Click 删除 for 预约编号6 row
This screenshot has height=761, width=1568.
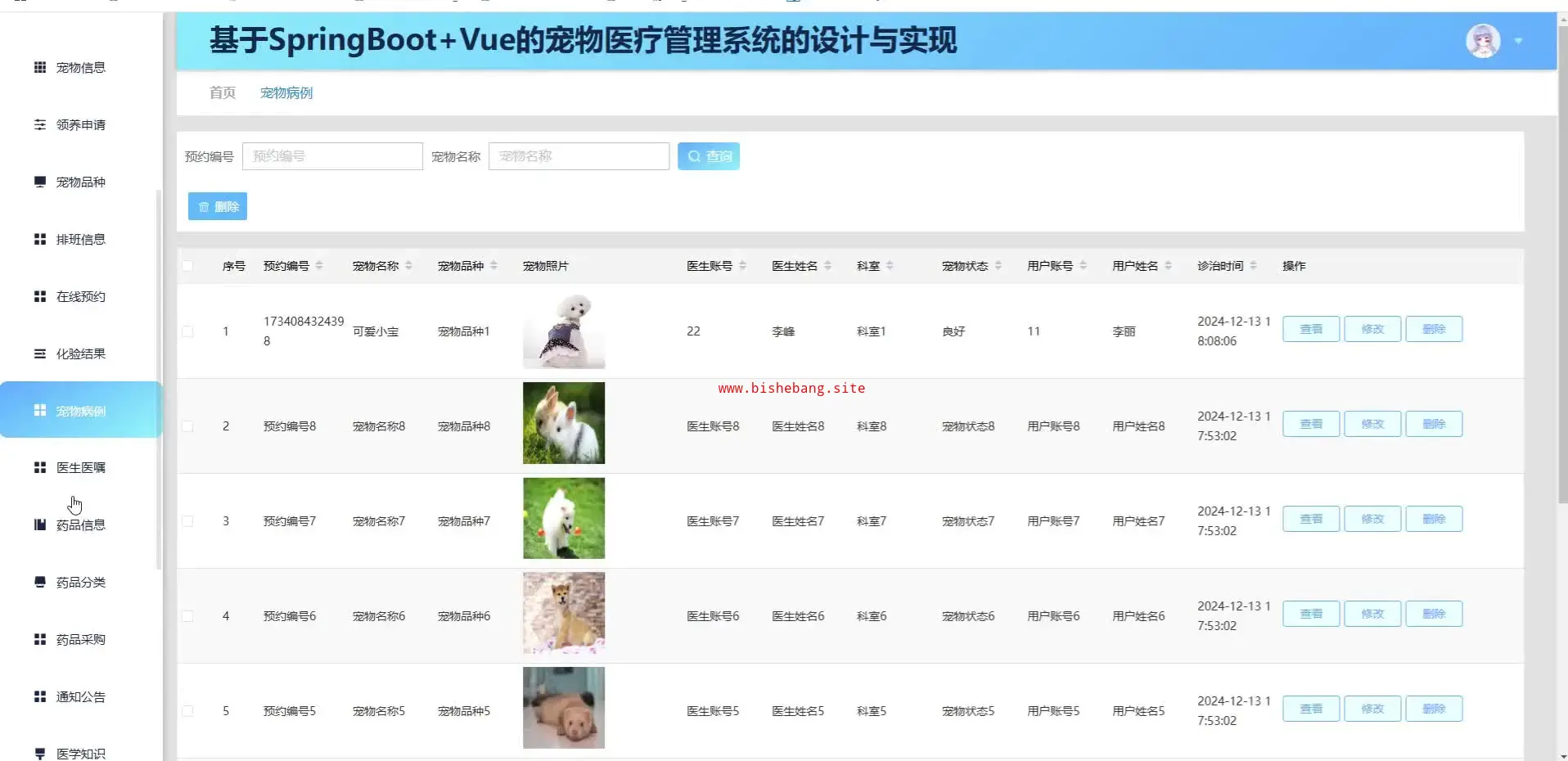pyautogui.click(x=1434, y=614)
